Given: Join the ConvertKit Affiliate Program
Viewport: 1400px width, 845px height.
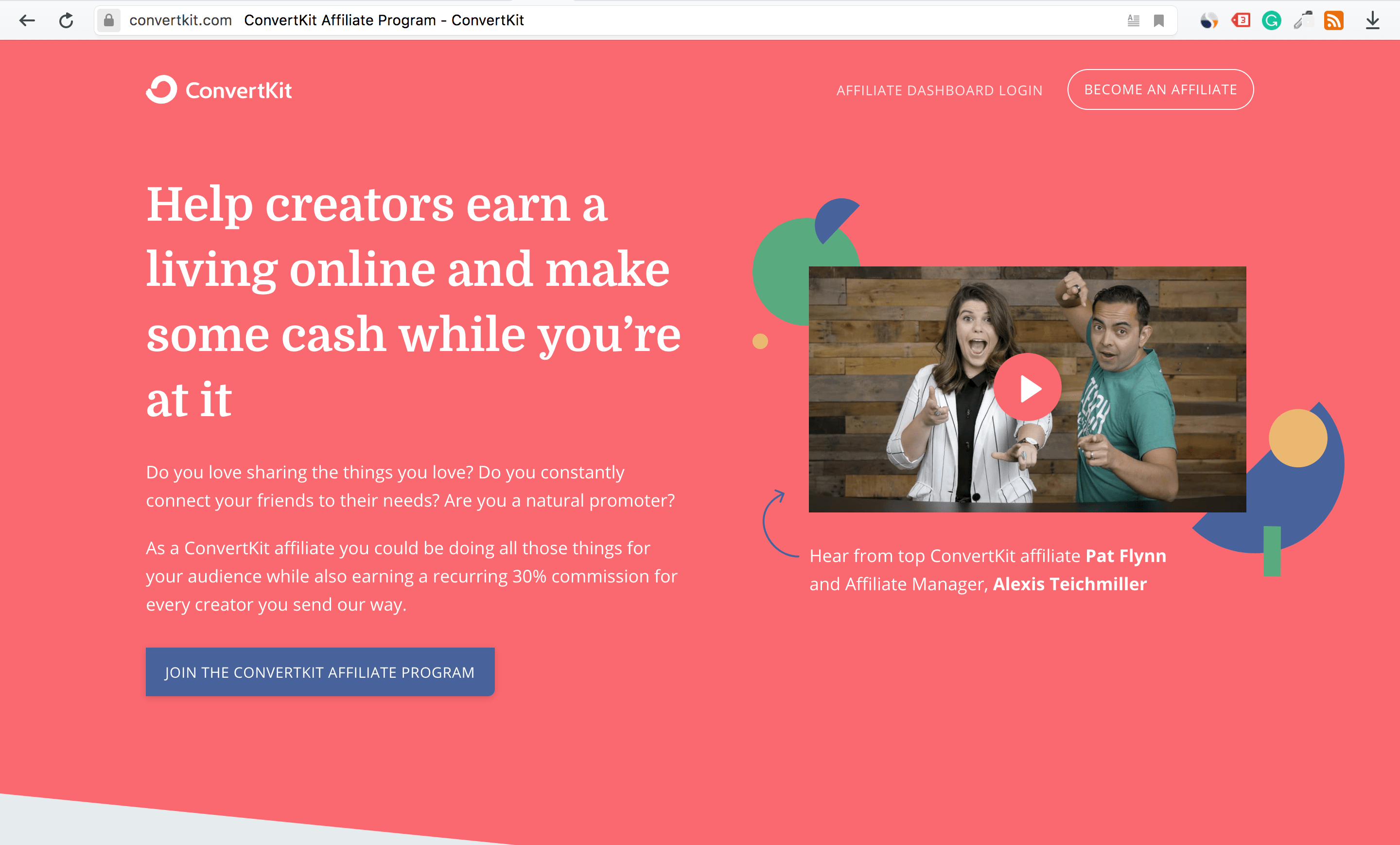Looking at the screenshot, I should pos(320,672).
